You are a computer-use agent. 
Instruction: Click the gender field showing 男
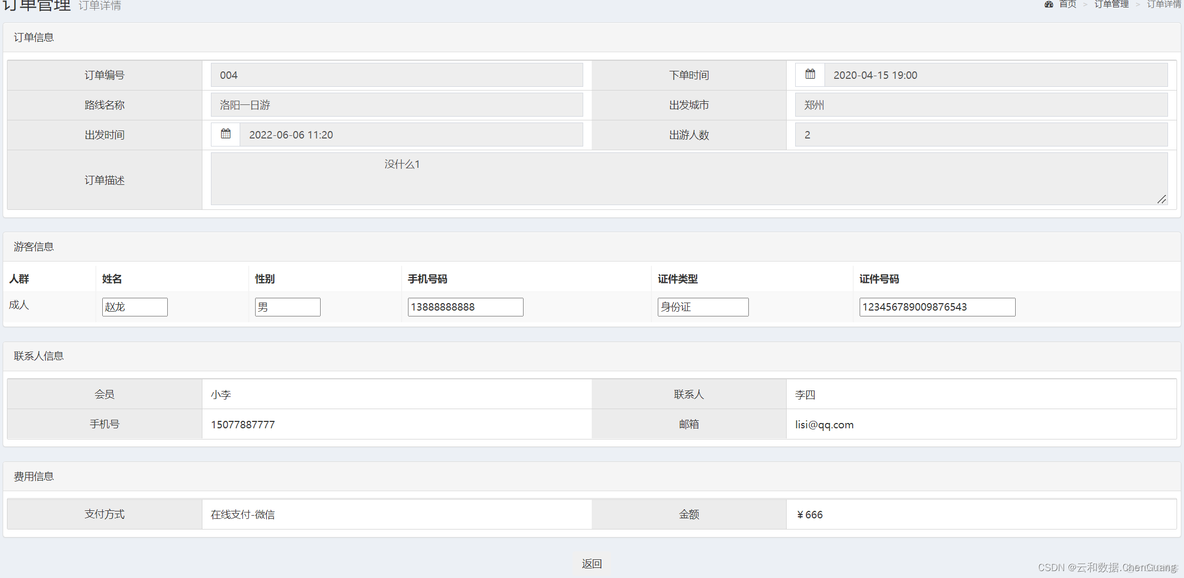(x=287, y=306)
